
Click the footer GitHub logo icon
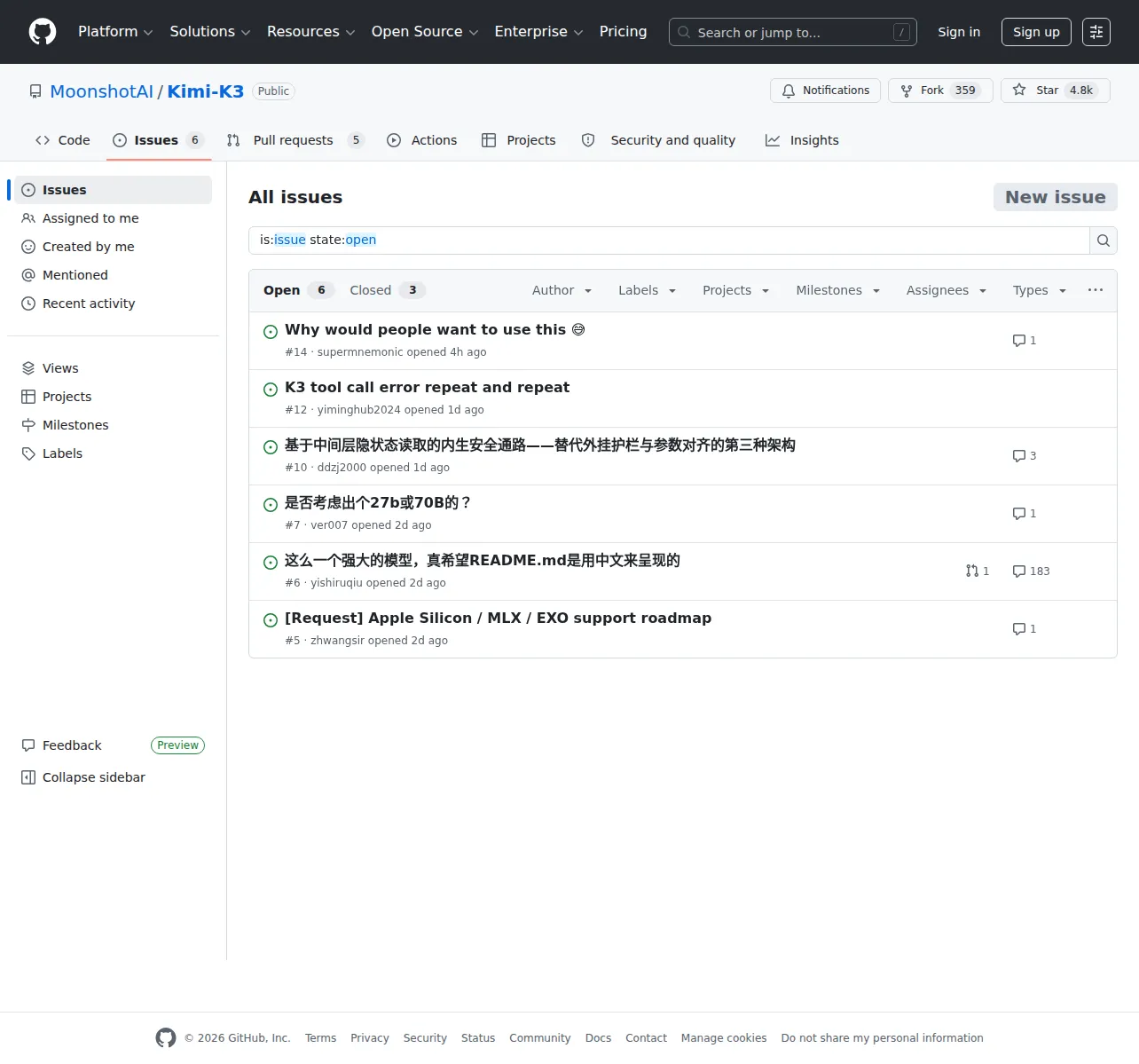pyautogui.click(x=166, y=1037)
